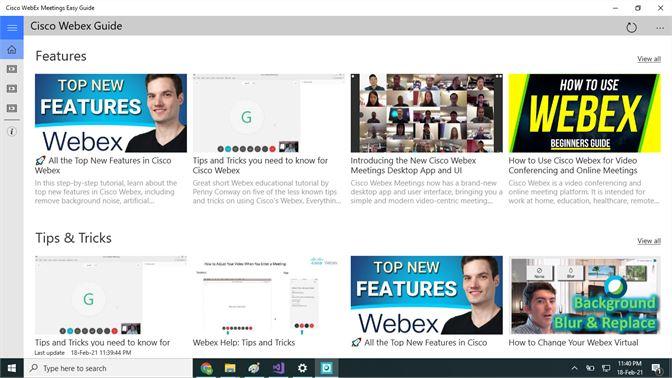
Task: Open the About info sidebar icon
Action: [12, 132]
